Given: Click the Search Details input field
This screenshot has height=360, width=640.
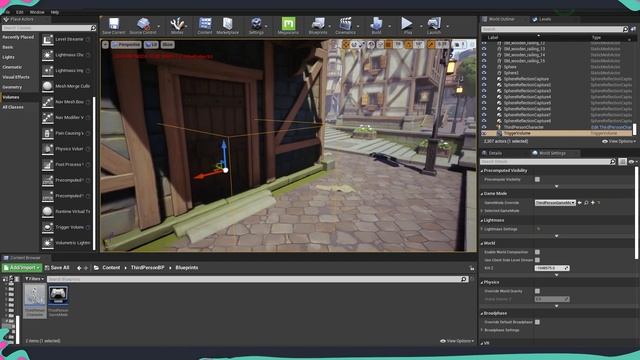Looking at the screenshot, I should click(x=548, y=162).
